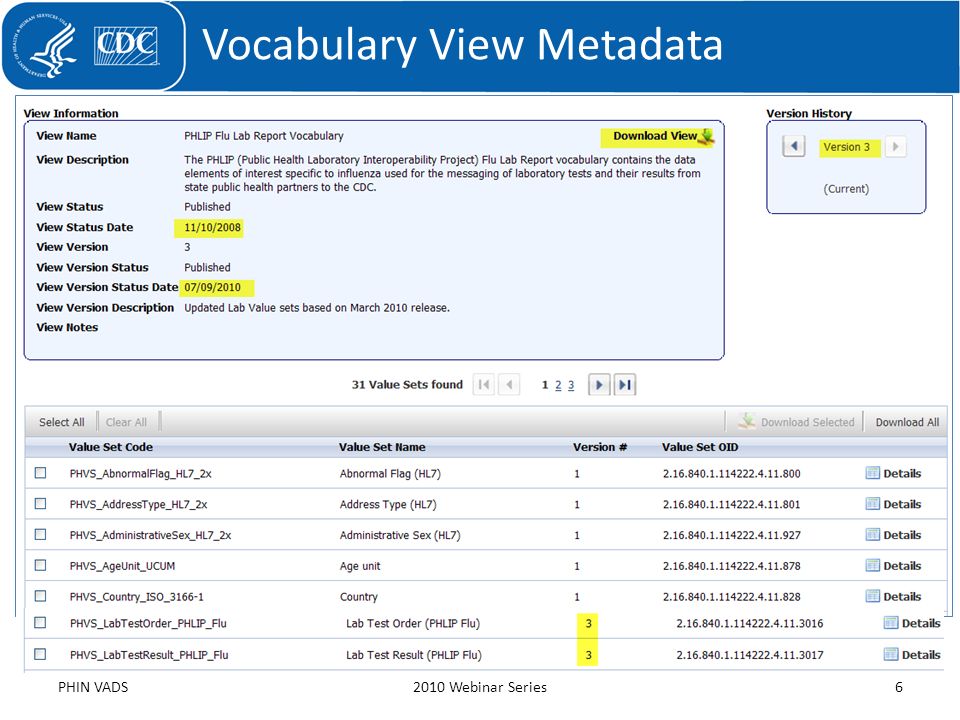The width and height of the screenshot is (960, 720).
Task: Check the PHVS_AddressType_HL7_2x row checkbox
Action: coord(40,503)
